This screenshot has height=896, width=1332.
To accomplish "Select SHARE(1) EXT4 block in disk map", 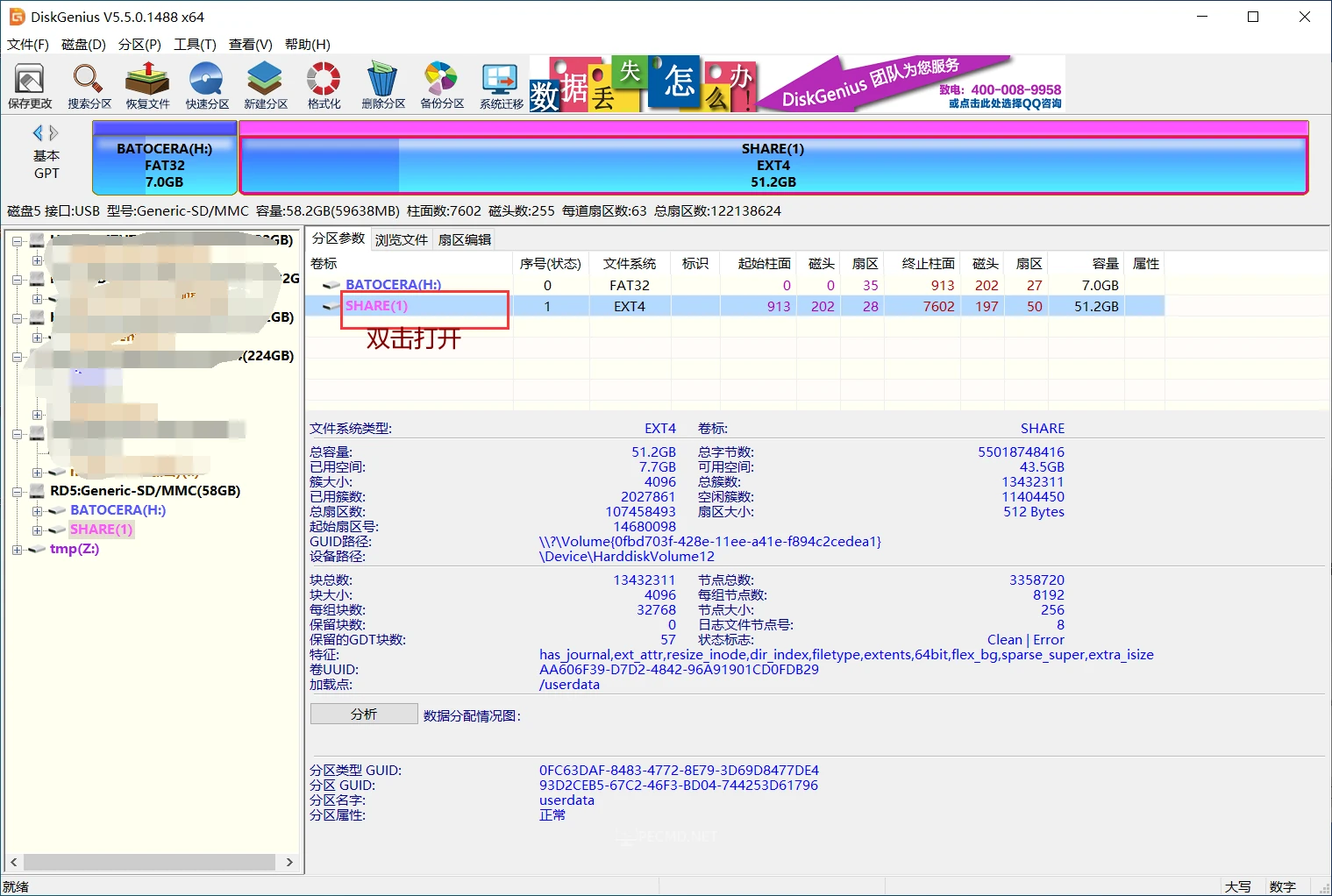I will [x=773, y=159].
